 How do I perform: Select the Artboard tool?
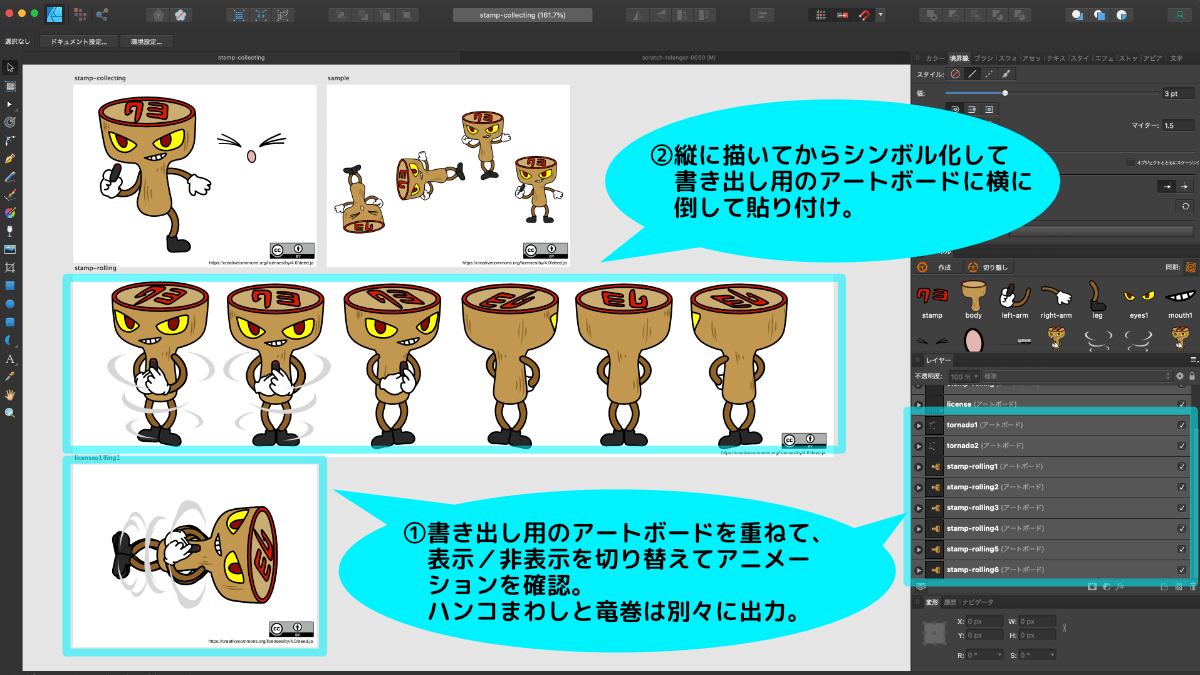pos(10,86)
